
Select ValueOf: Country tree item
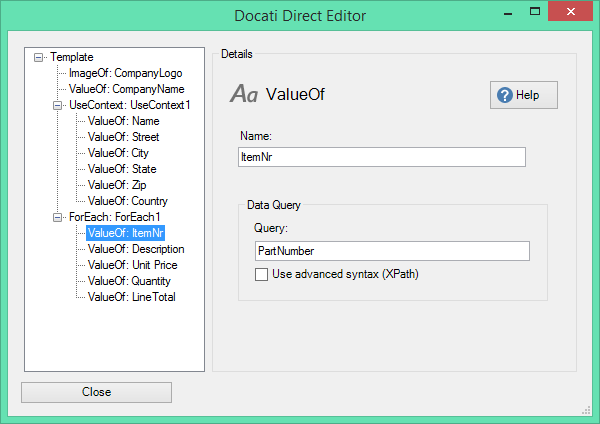tap(128, 201)
